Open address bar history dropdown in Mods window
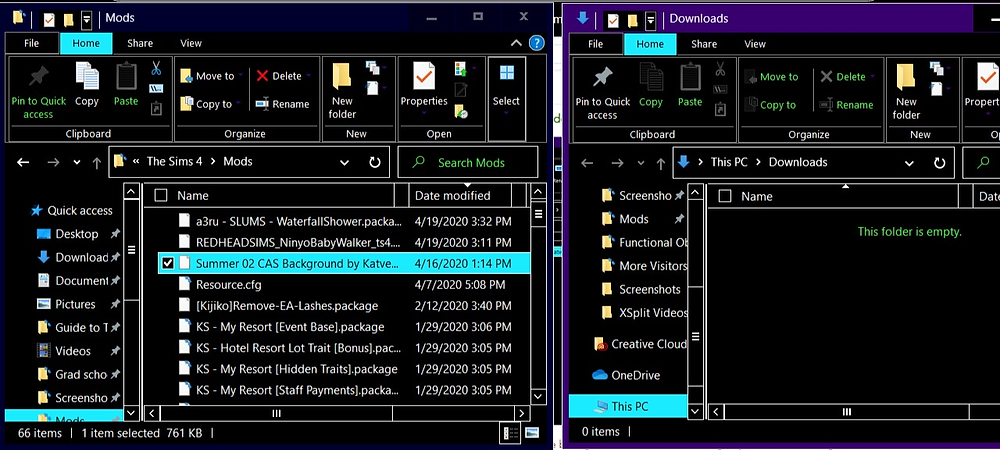 [x=344, y=163]
